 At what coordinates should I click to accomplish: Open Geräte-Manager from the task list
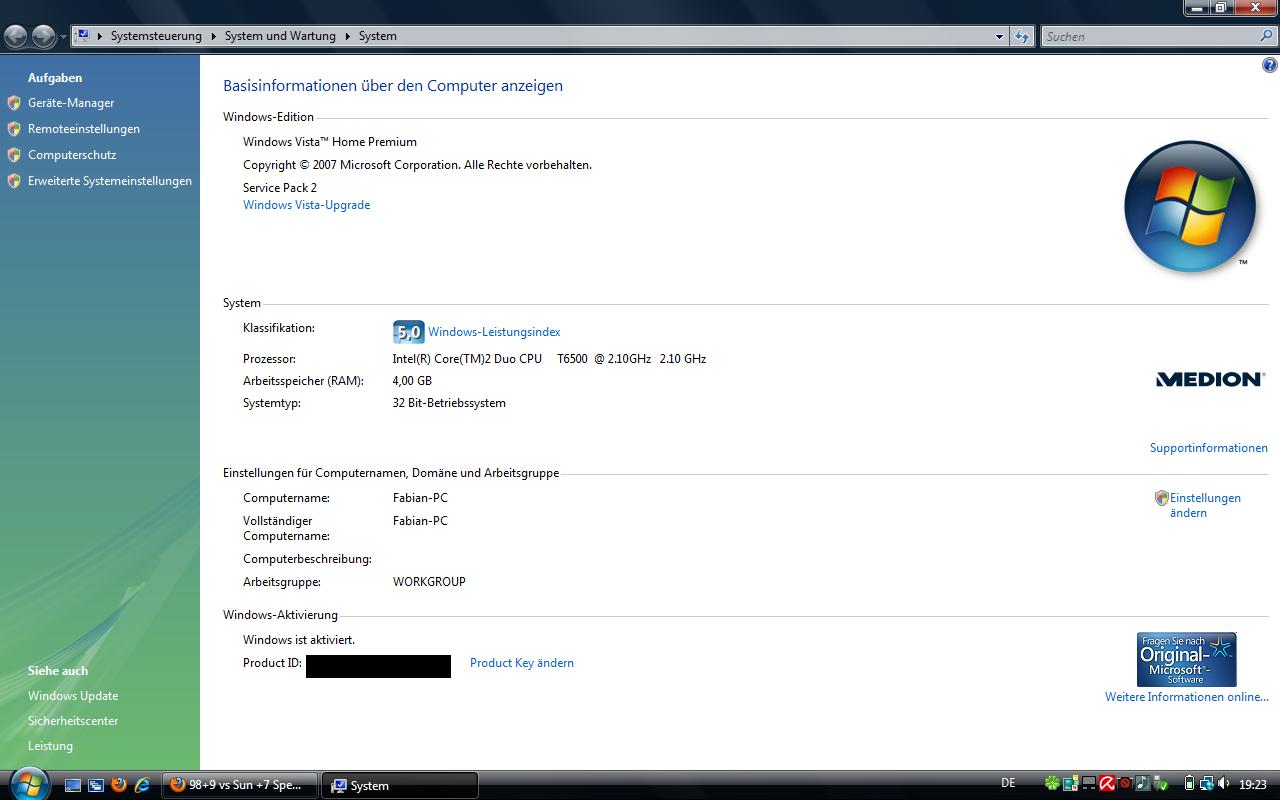pyautogui.click(x=71, y=103)
